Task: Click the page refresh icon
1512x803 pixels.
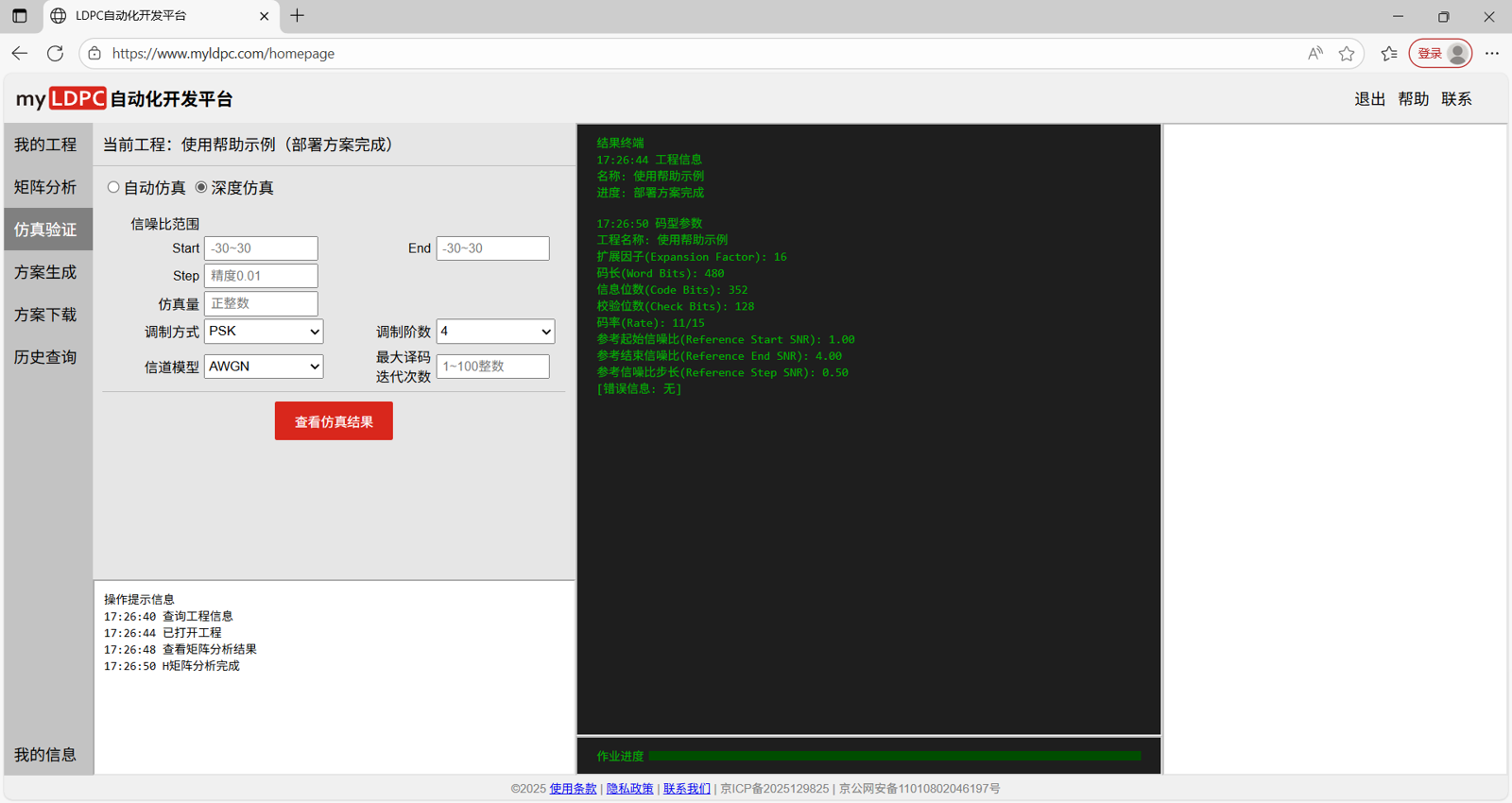Action: [56, 53]
